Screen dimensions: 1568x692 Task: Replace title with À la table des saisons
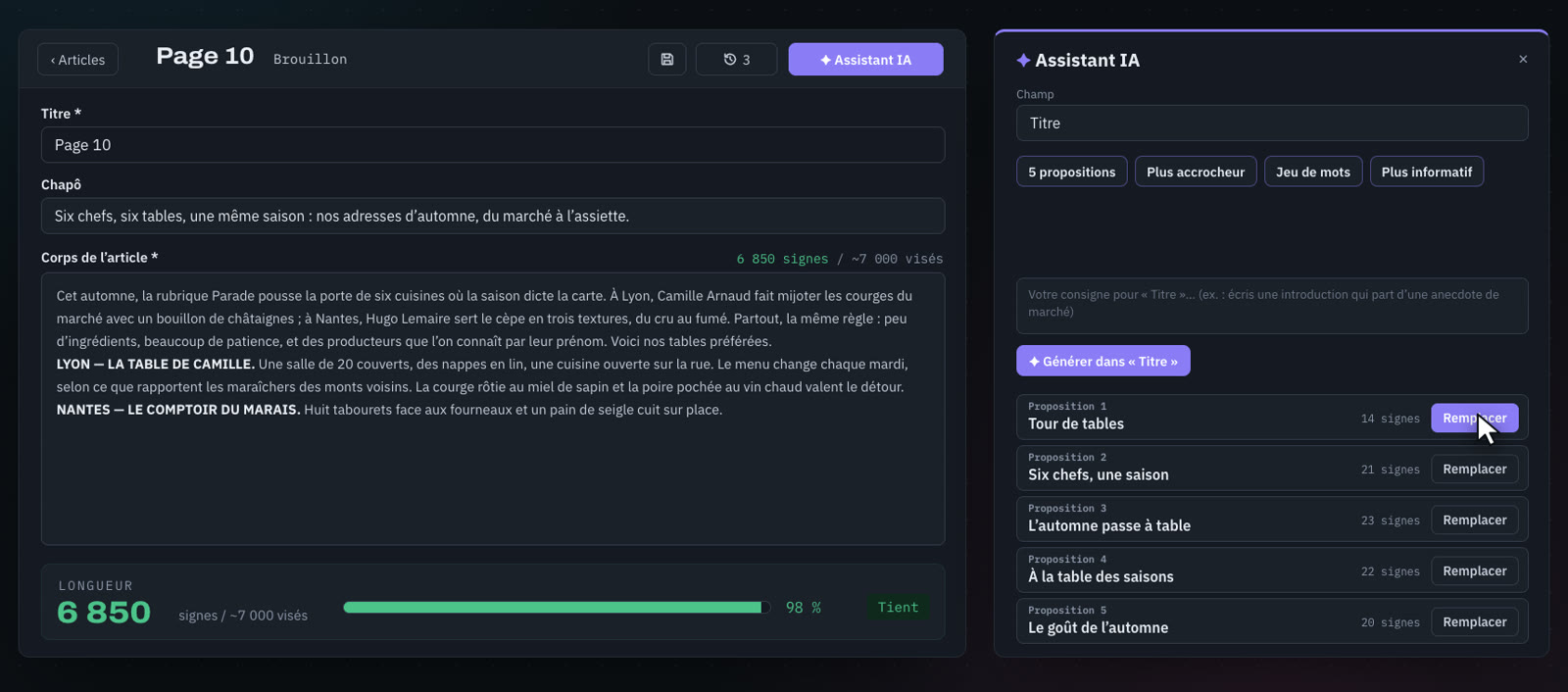click(x=1474, y=570)
